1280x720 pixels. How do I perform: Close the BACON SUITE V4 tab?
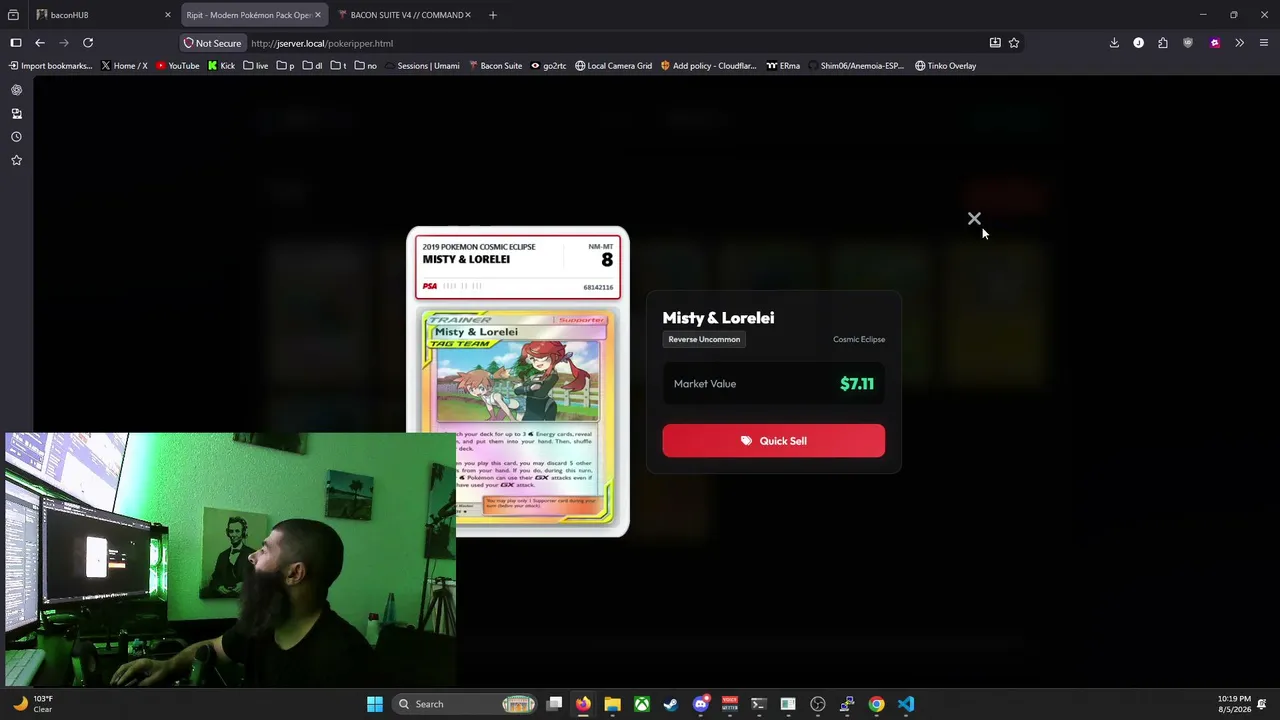[x=468, y=15]
